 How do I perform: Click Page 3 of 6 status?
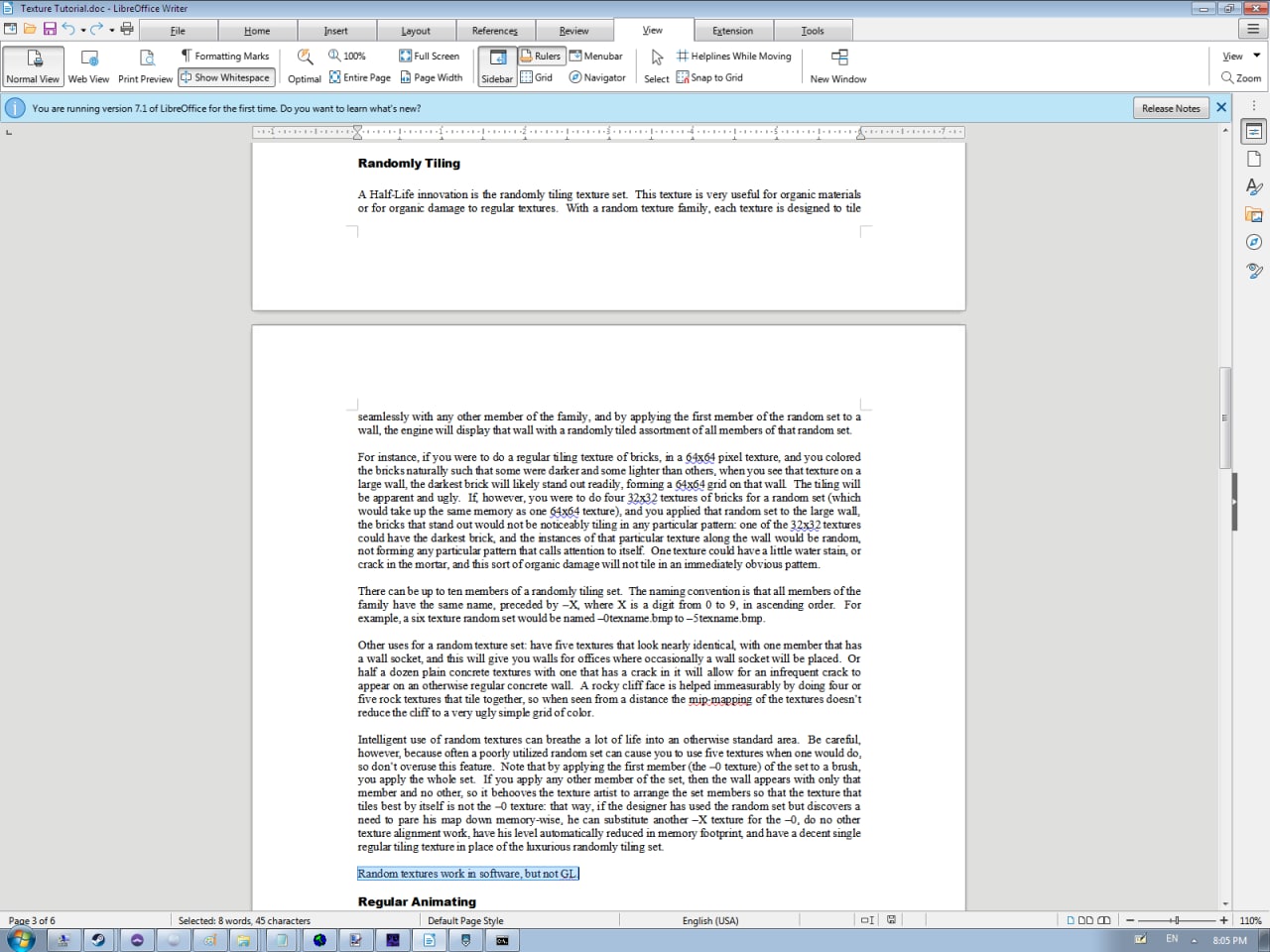pyautogui.click(x=32, y=920)
